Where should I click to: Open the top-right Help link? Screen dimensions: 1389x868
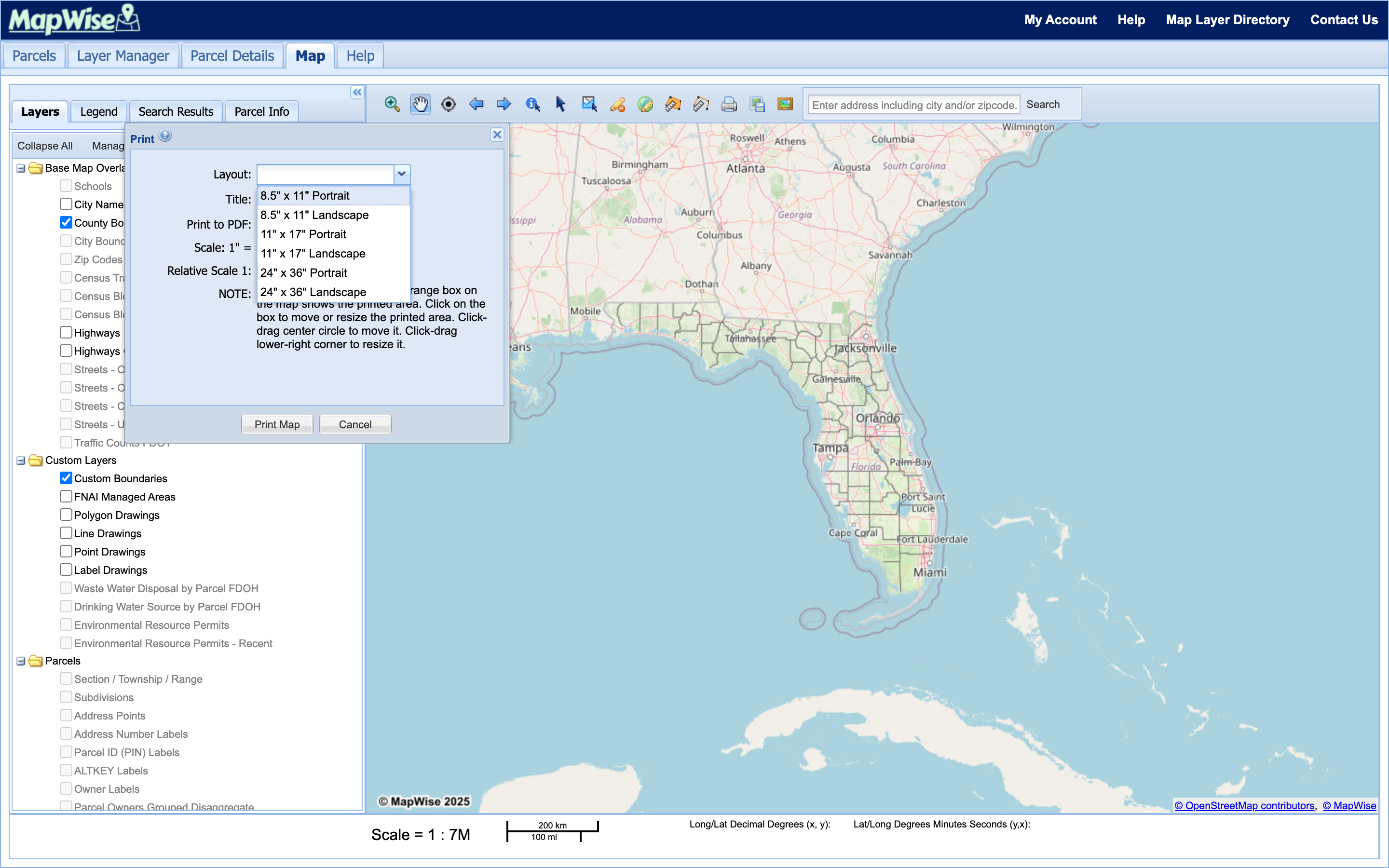click(x=1130, y=19)
